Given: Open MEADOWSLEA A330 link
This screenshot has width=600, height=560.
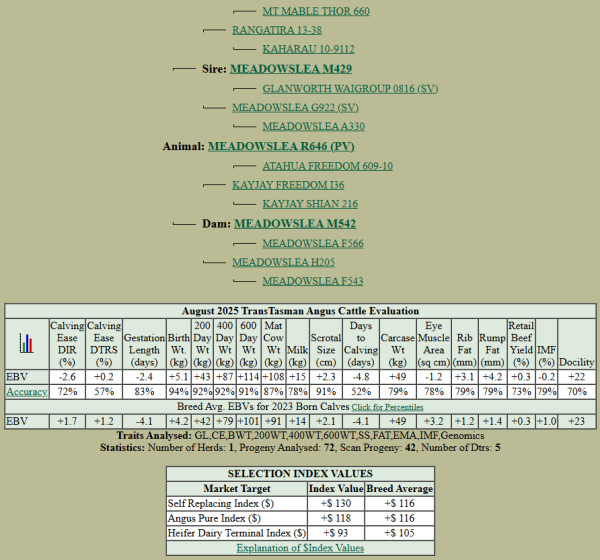Looking at the screenshot, I should coord(314,126).
